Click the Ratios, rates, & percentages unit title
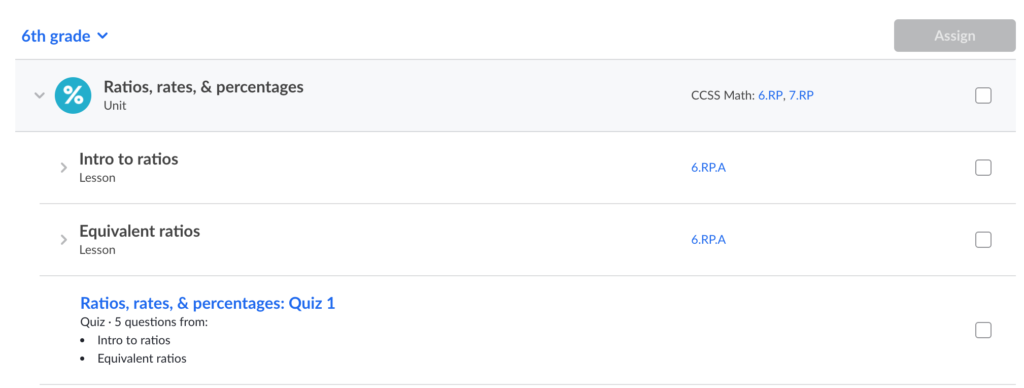Viewport: 1024px width, 388px height. coord(203,87)
